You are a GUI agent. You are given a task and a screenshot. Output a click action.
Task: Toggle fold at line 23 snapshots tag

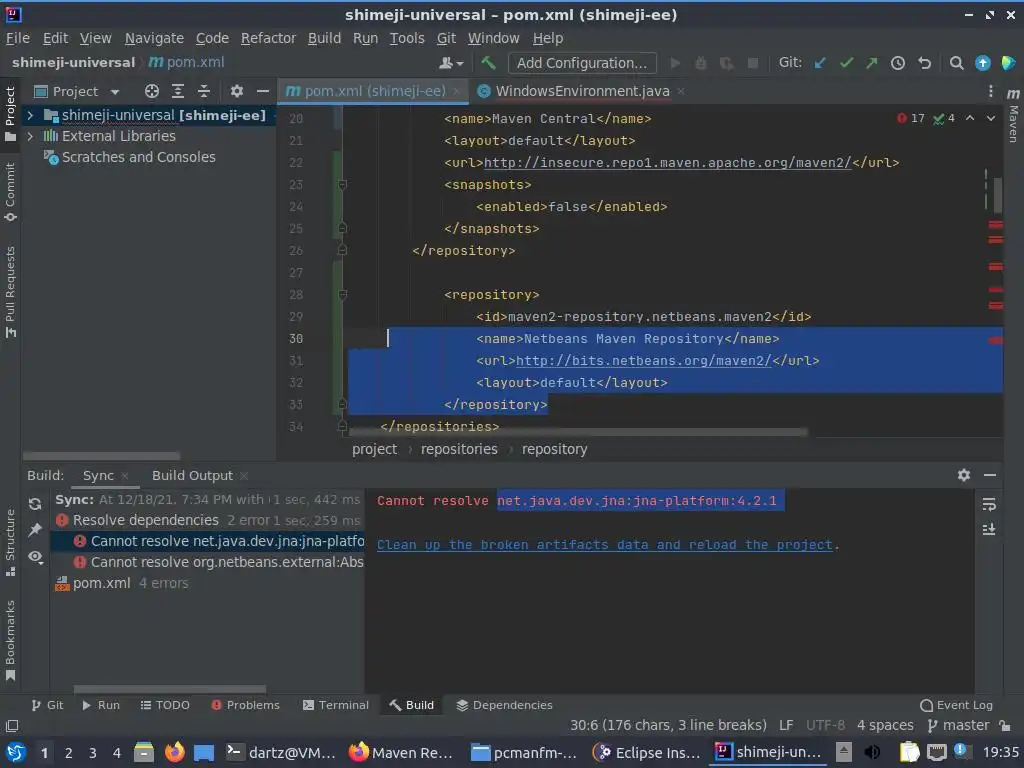(x=342, y=185)
